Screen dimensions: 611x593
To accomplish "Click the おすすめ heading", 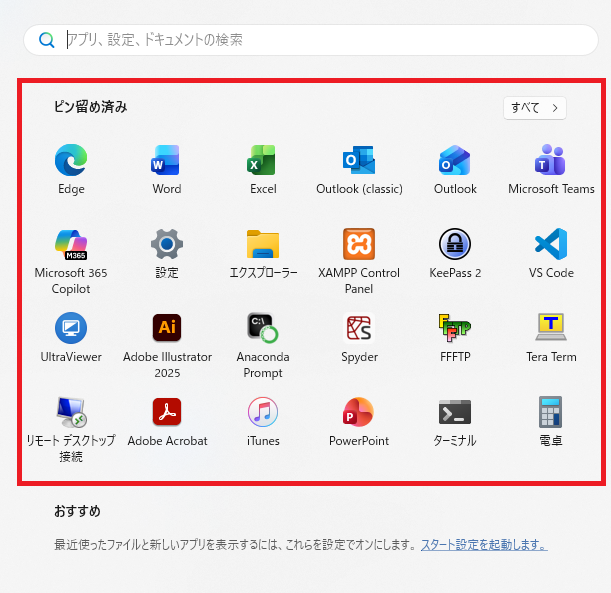I will click(x=77, y=511).
